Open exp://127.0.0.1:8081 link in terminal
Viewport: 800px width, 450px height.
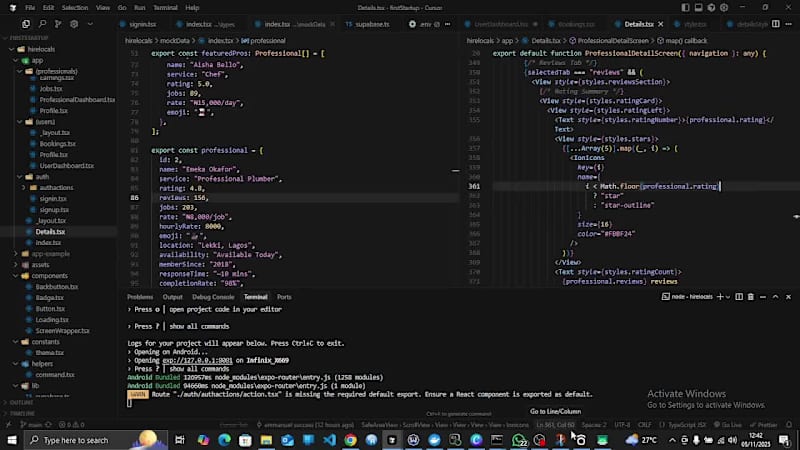click(197, 360)
